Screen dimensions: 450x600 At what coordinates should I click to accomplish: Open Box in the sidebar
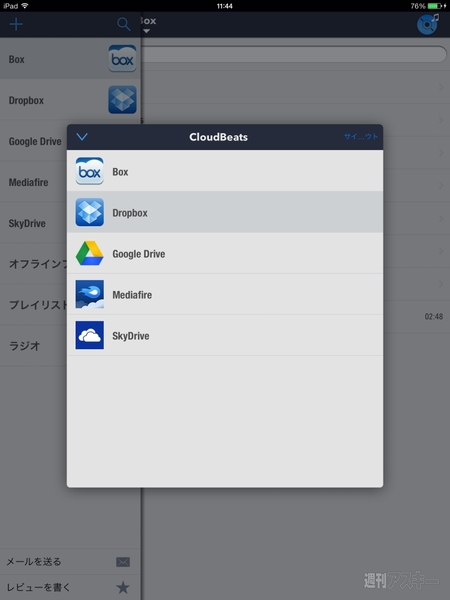70,59
